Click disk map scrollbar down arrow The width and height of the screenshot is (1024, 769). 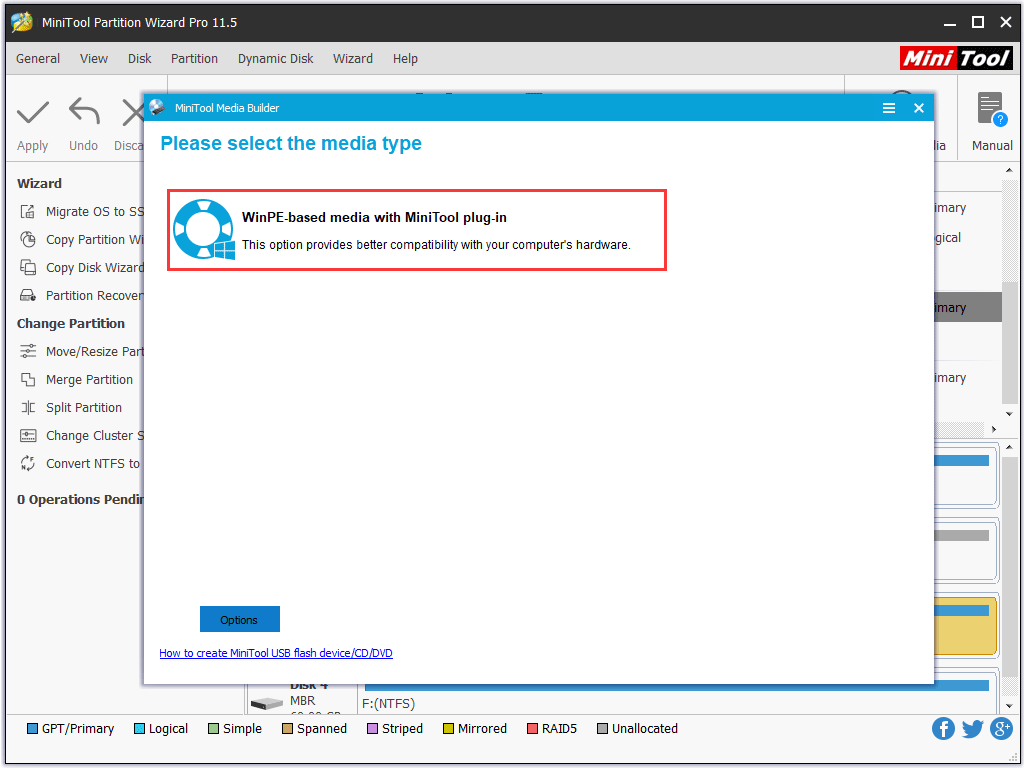[1009, 706]
